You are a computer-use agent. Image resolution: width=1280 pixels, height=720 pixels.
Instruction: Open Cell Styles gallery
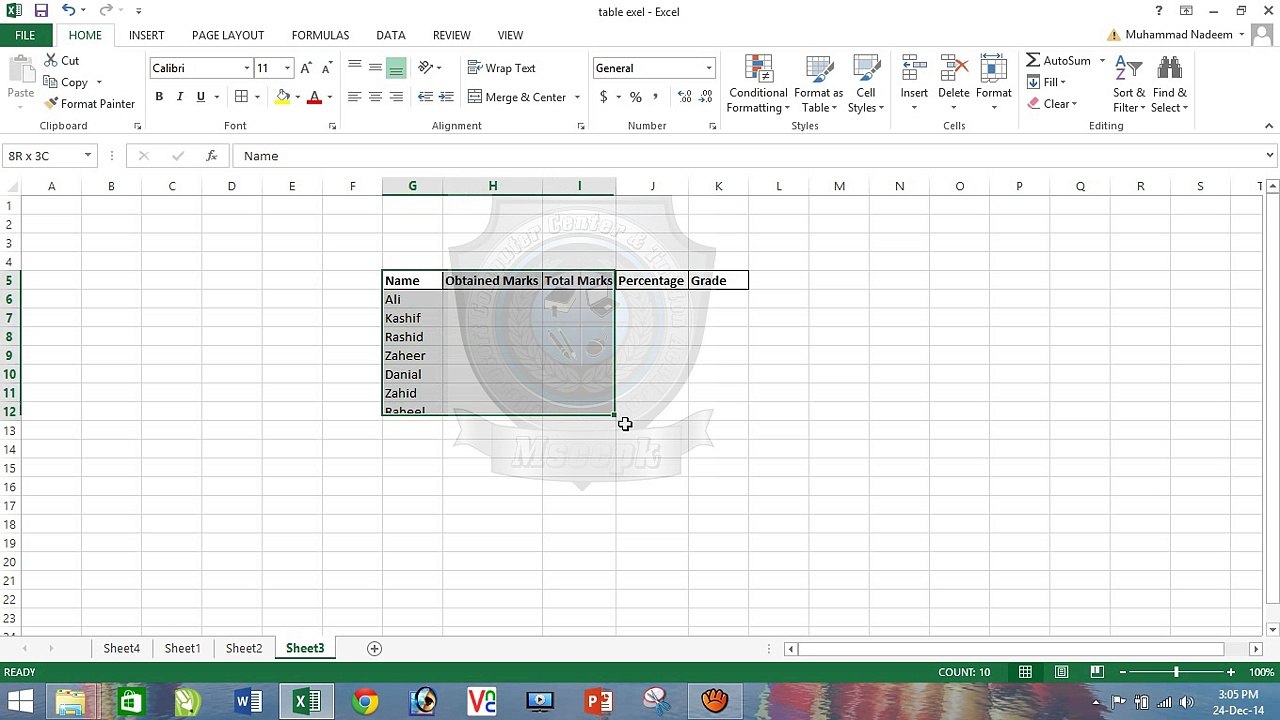pyautogui.click(x=866, y=84)
